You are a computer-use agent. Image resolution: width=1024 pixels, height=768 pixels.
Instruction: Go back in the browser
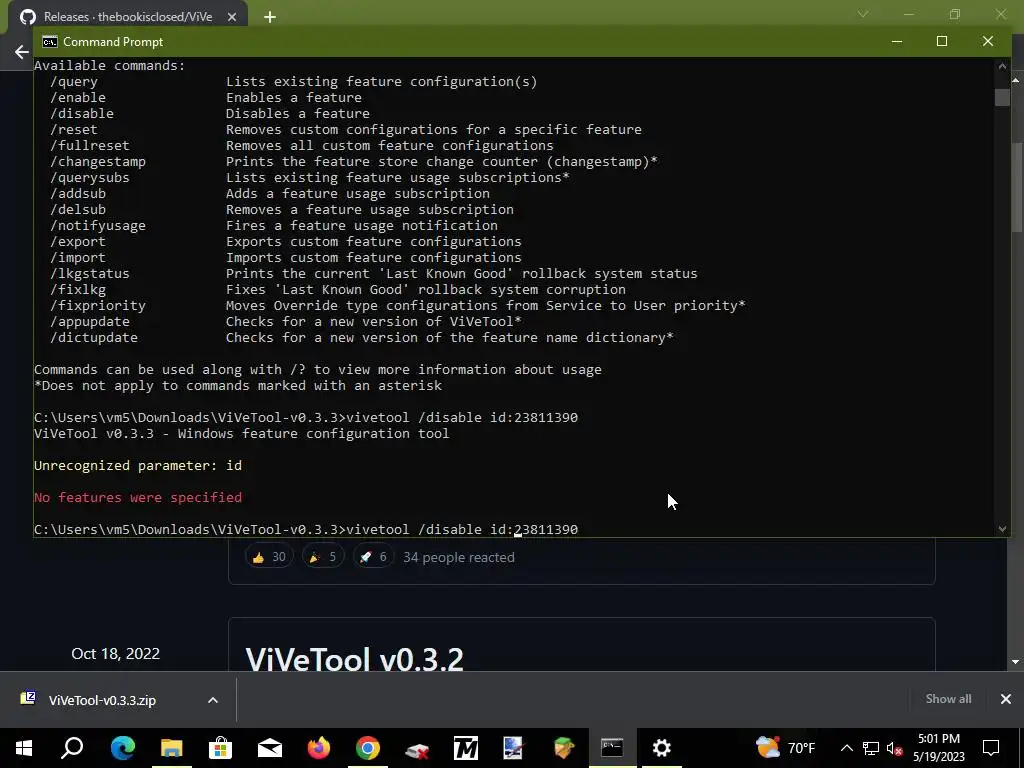(22, 52)
